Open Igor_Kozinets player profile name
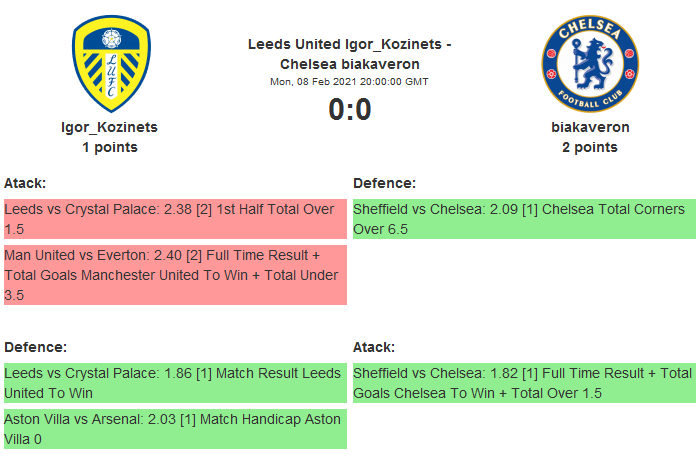This screenshot has width=700, height=460. pos(110,127)
